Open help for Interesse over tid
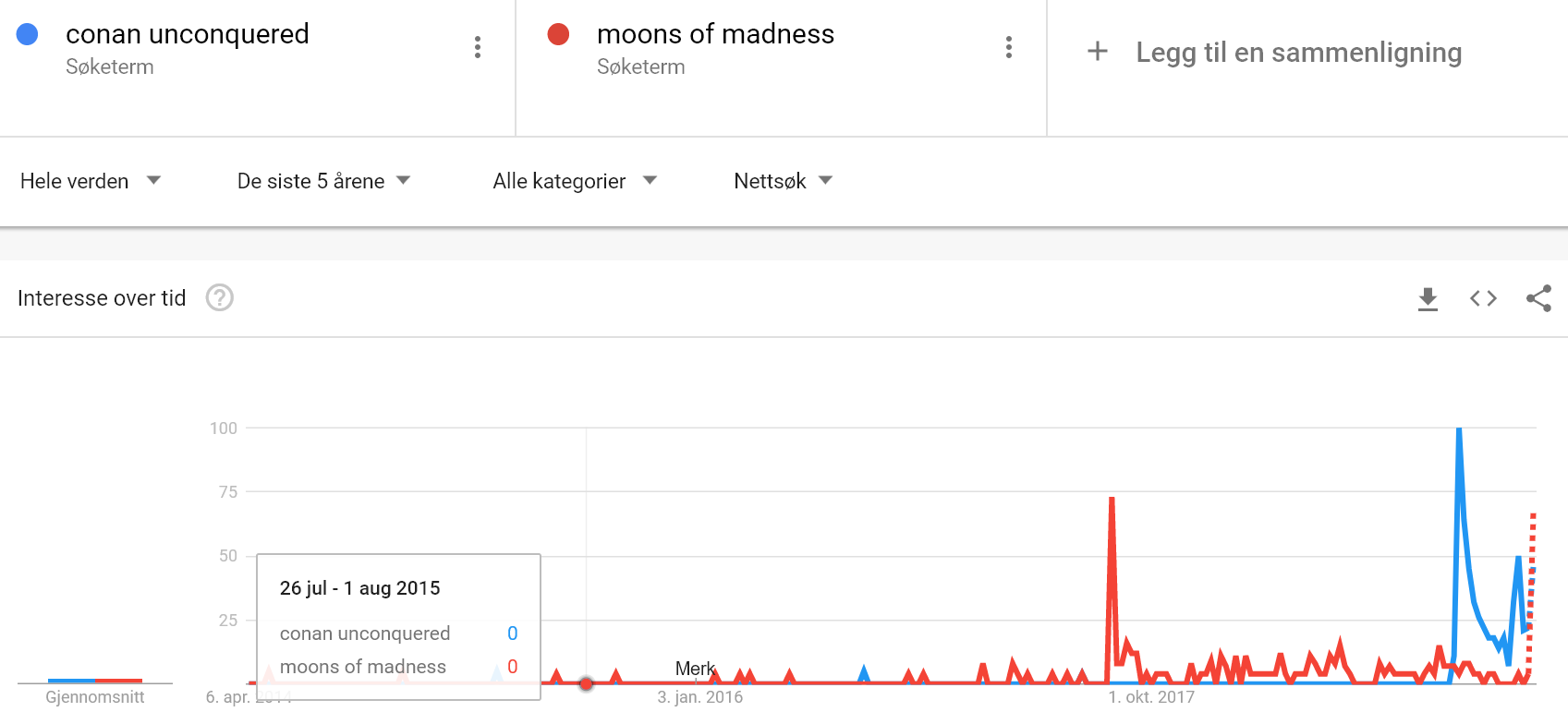Viewport: 1568px width, 724px height. pos(220,297)
